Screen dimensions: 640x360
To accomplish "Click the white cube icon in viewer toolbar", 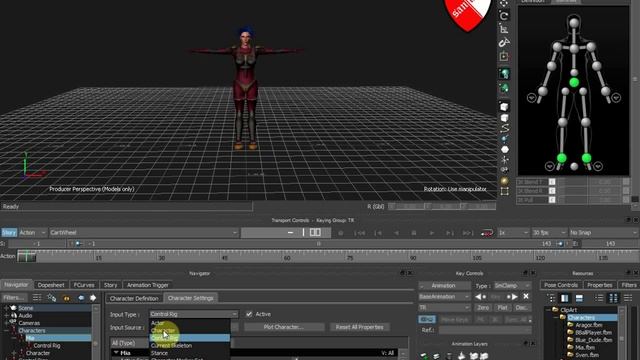I will (x=504, y=107).
